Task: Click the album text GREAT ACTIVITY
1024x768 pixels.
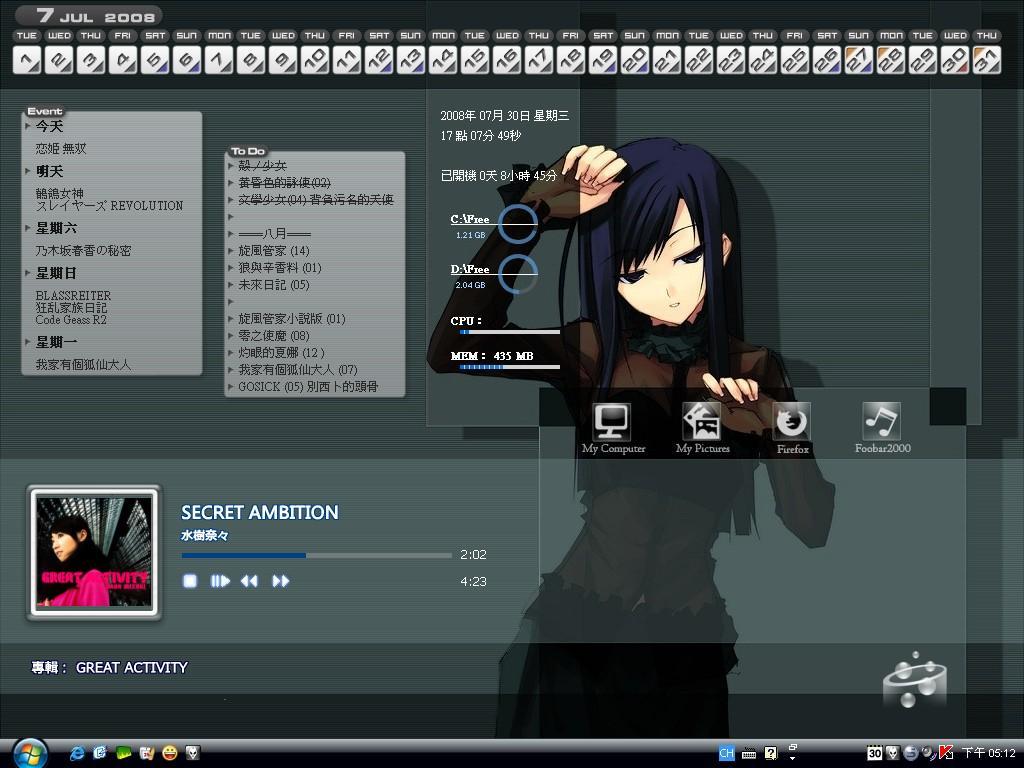Action: tap(131, 667)
